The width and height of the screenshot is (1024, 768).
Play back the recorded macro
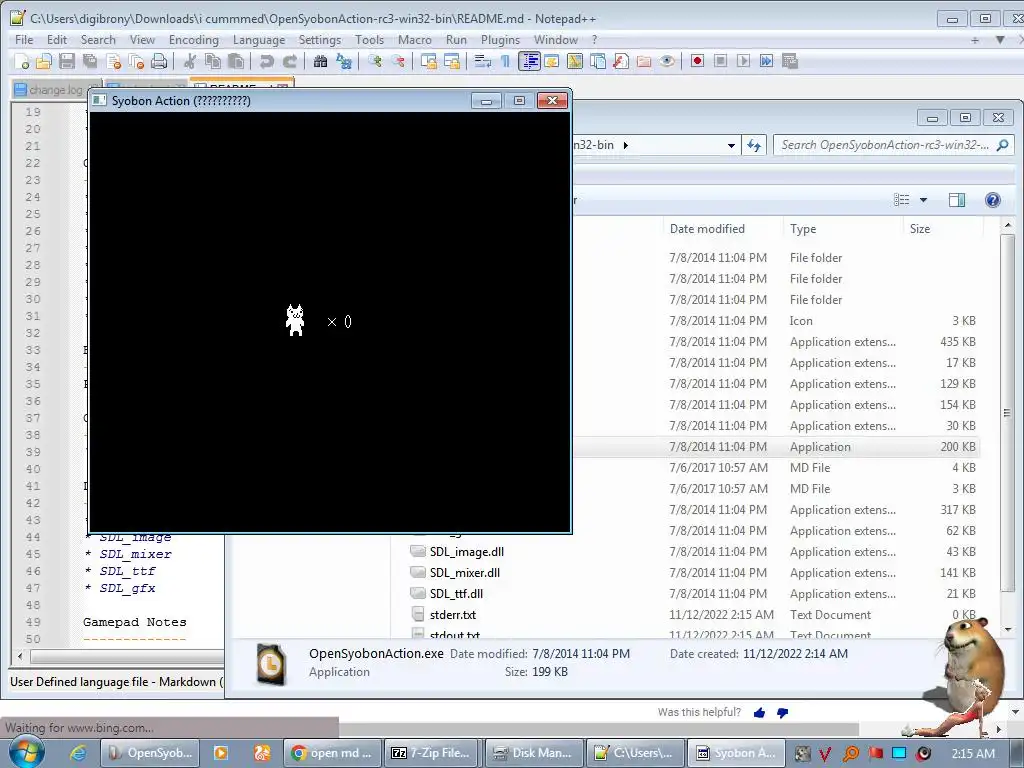click(x=743, y=61)
